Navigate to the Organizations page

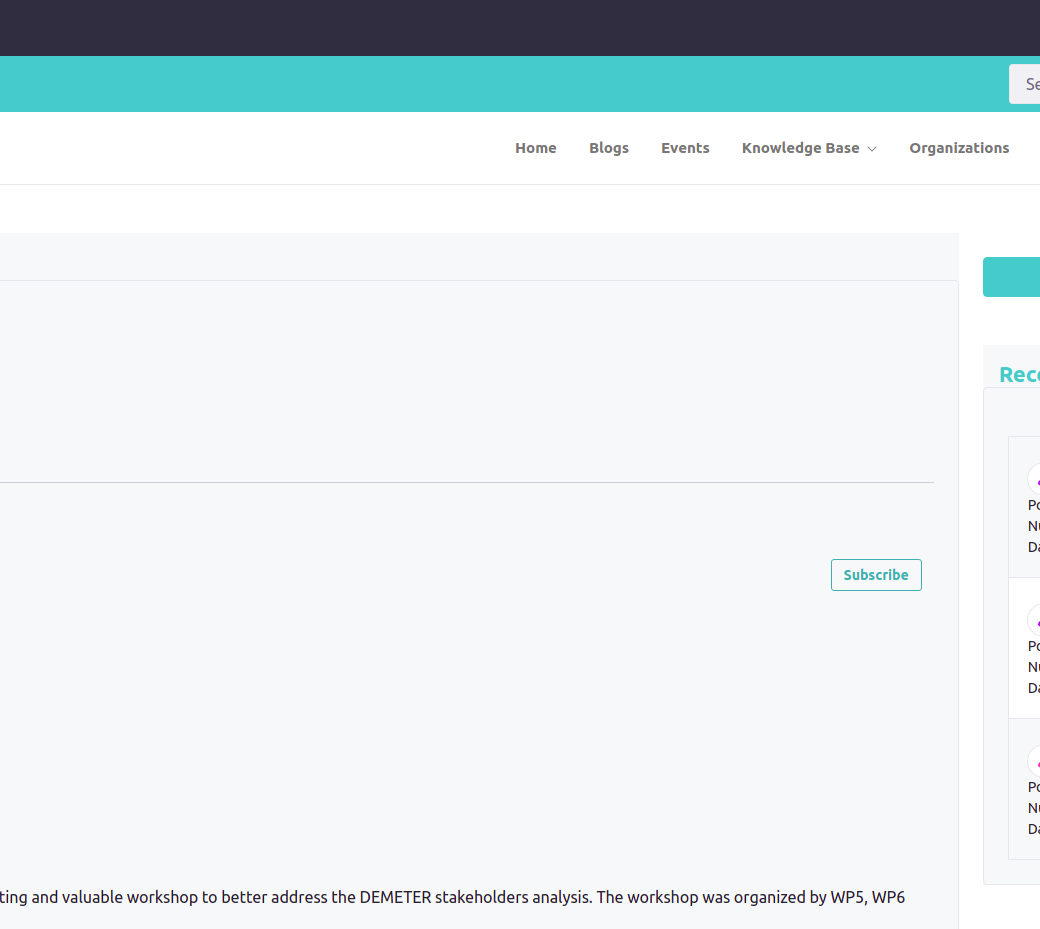pyautogui.click(x=958, y=148)
